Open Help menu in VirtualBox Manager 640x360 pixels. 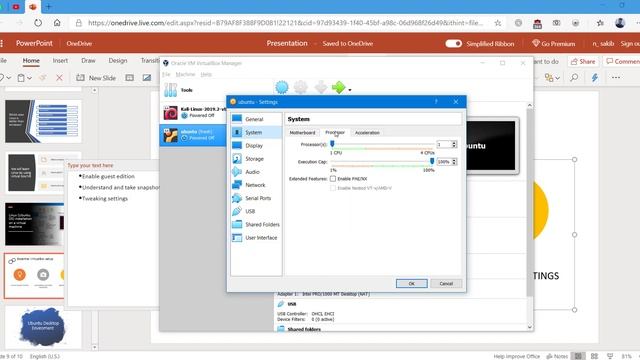tap(206, 74)
